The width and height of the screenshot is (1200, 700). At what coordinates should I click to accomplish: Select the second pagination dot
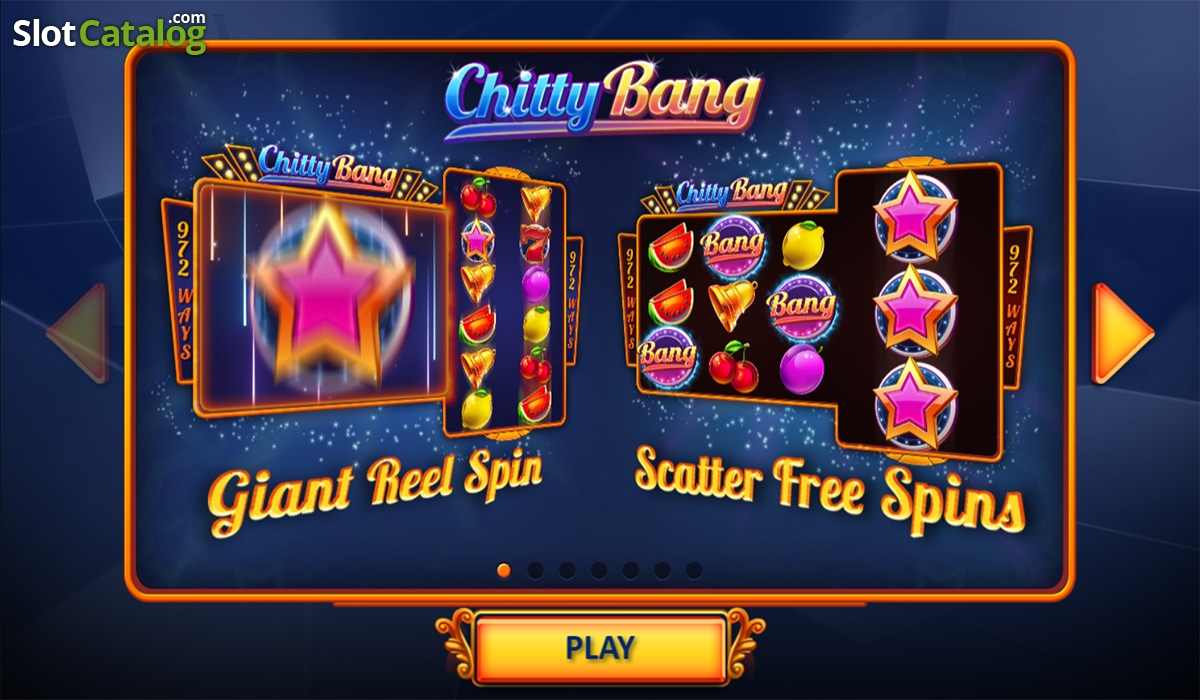point(536,570)
